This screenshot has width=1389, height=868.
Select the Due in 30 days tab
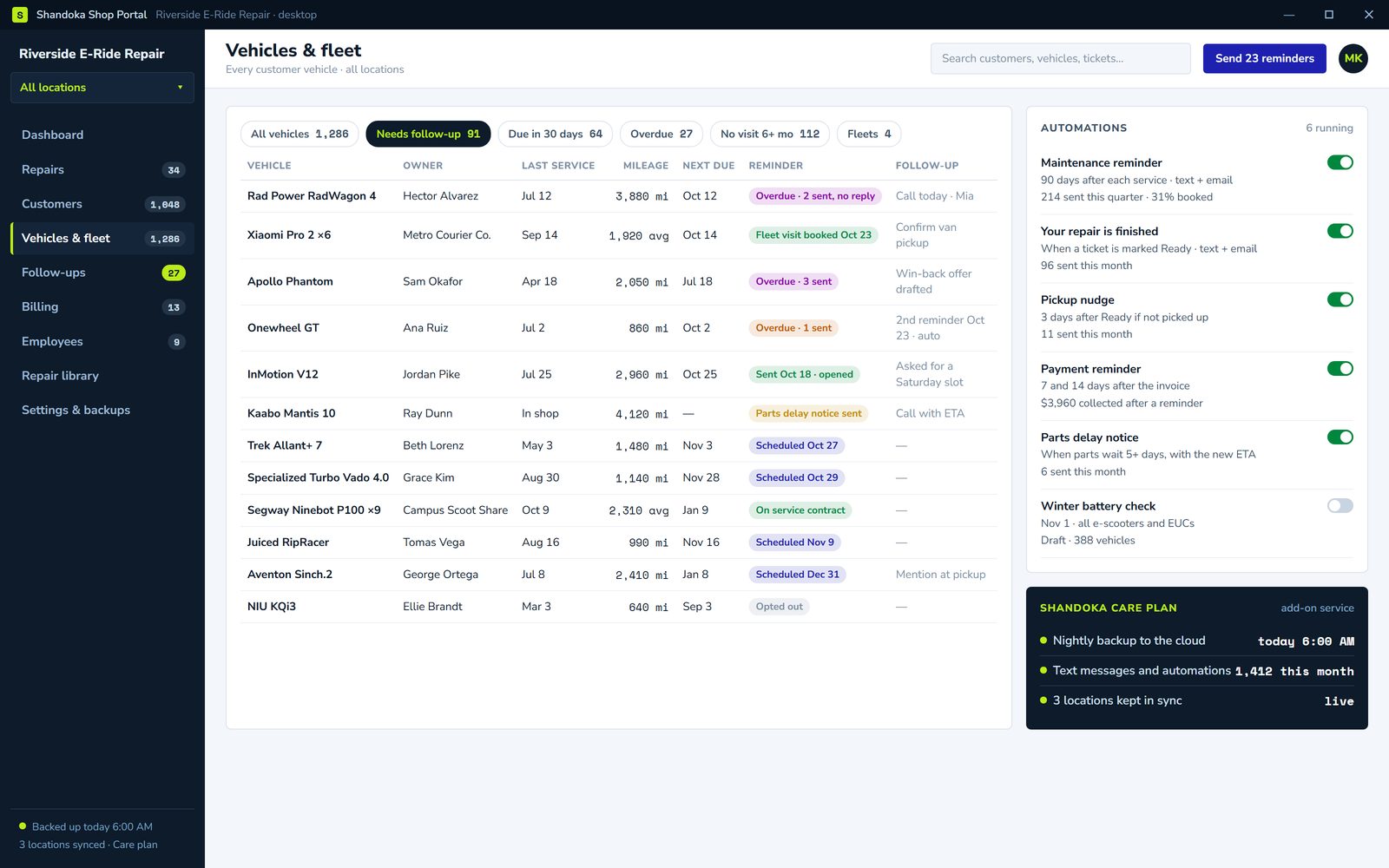click(x=555, y=134)
